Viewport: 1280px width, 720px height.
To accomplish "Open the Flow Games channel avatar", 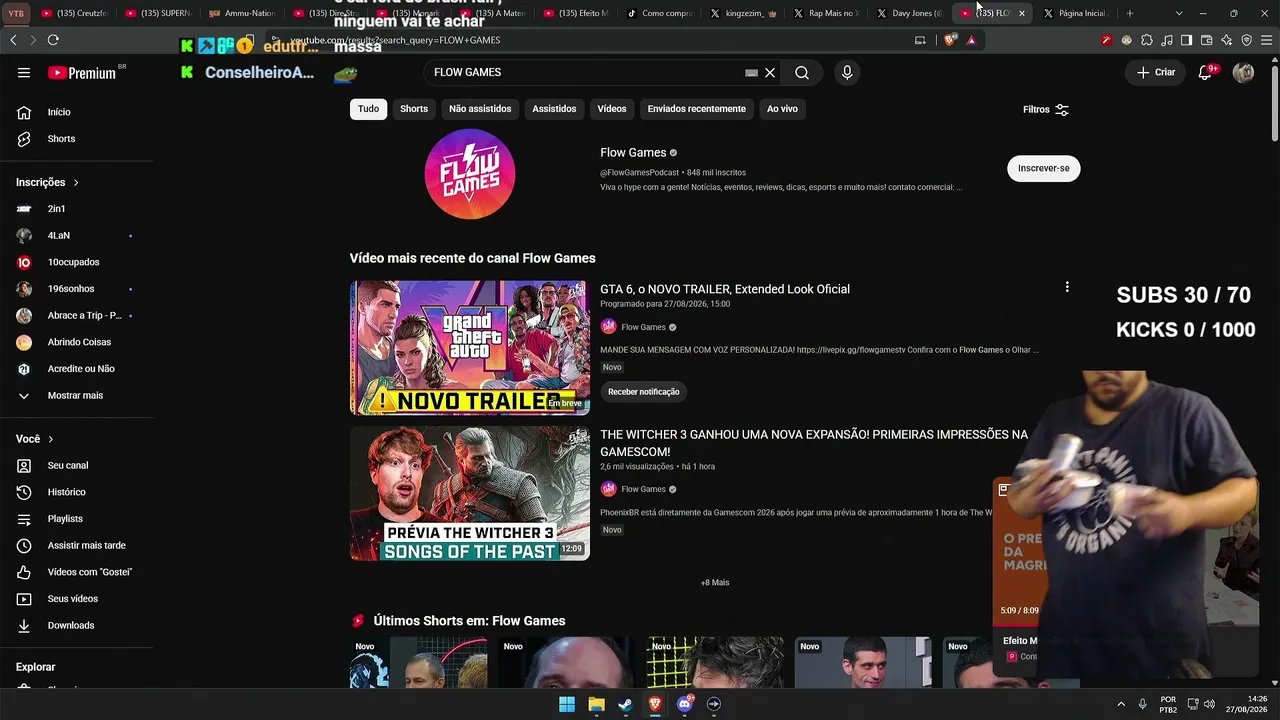I will (x=470, y=174).
